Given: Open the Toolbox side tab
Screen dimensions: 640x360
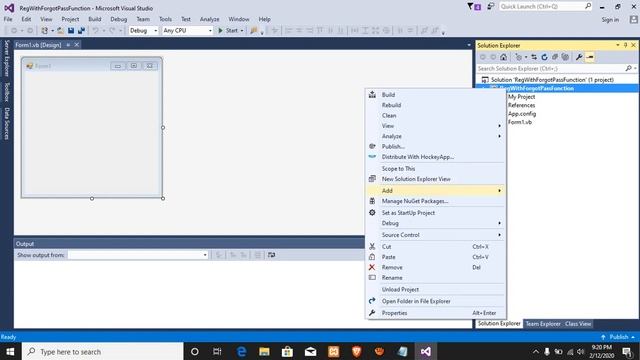Looking at the screenshot, I should click(7, 92).
